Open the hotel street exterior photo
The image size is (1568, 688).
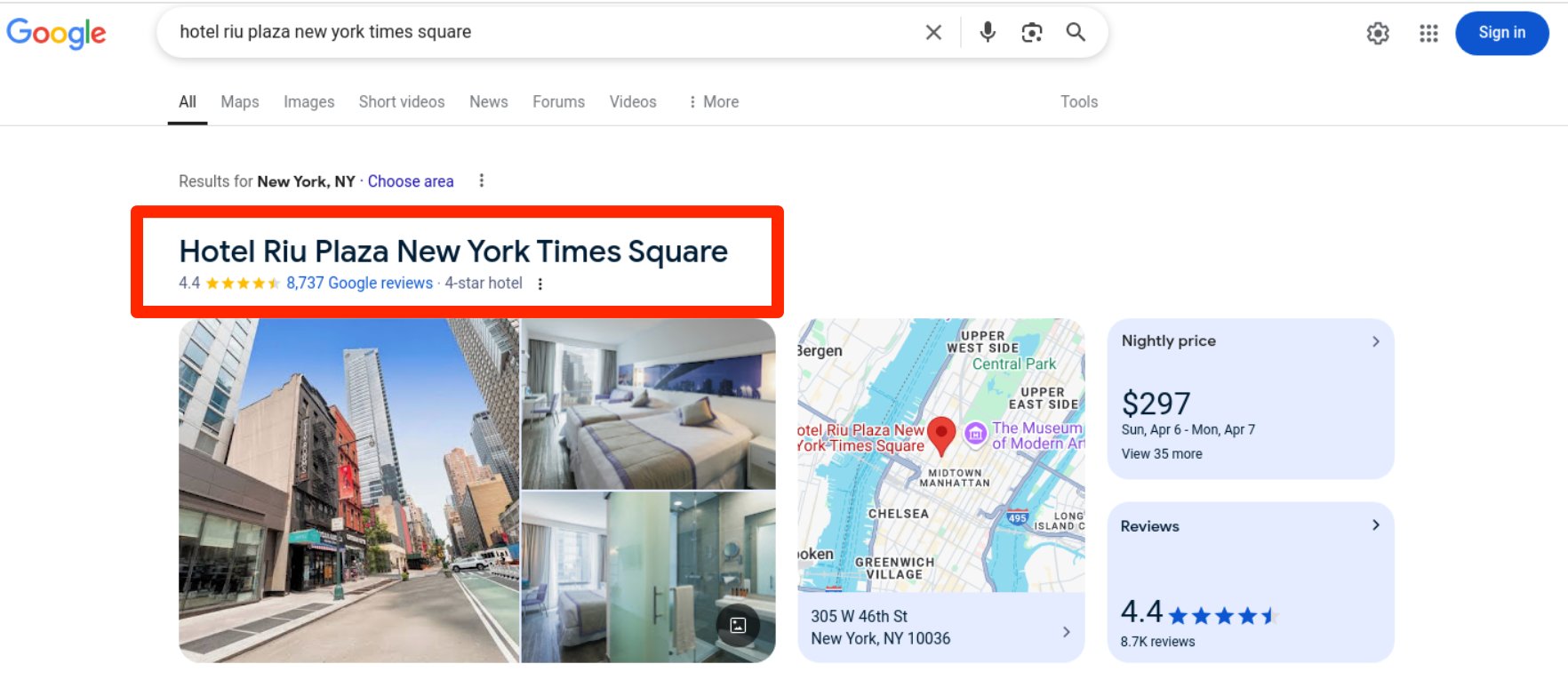[348, 491]
